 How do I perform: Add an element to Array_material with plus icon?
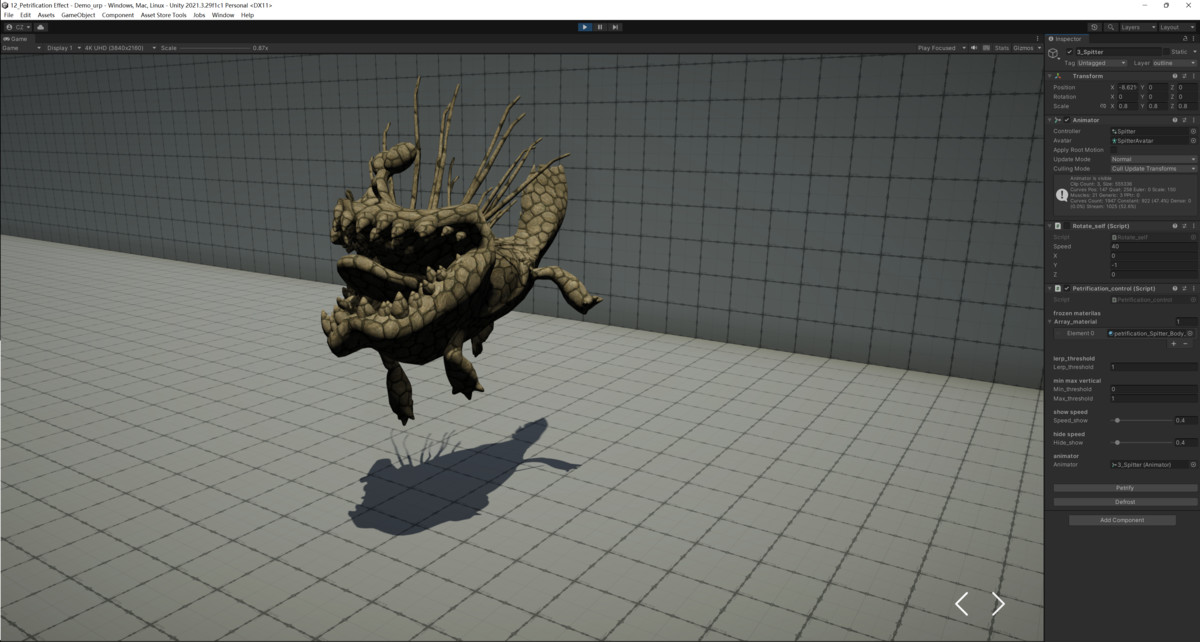(1174, 344)
